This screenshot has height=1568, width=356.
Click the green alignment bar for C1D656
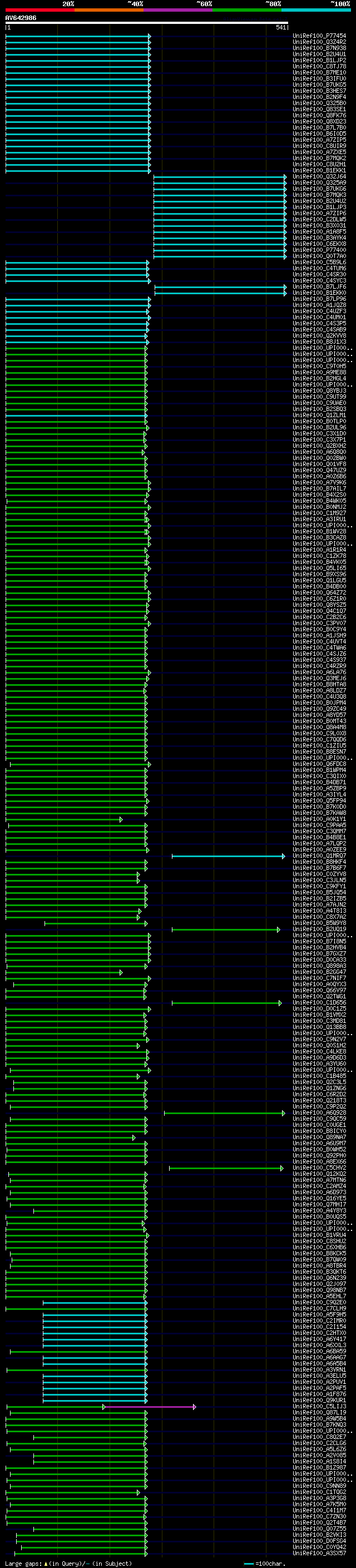click(x=226, y=1003)
